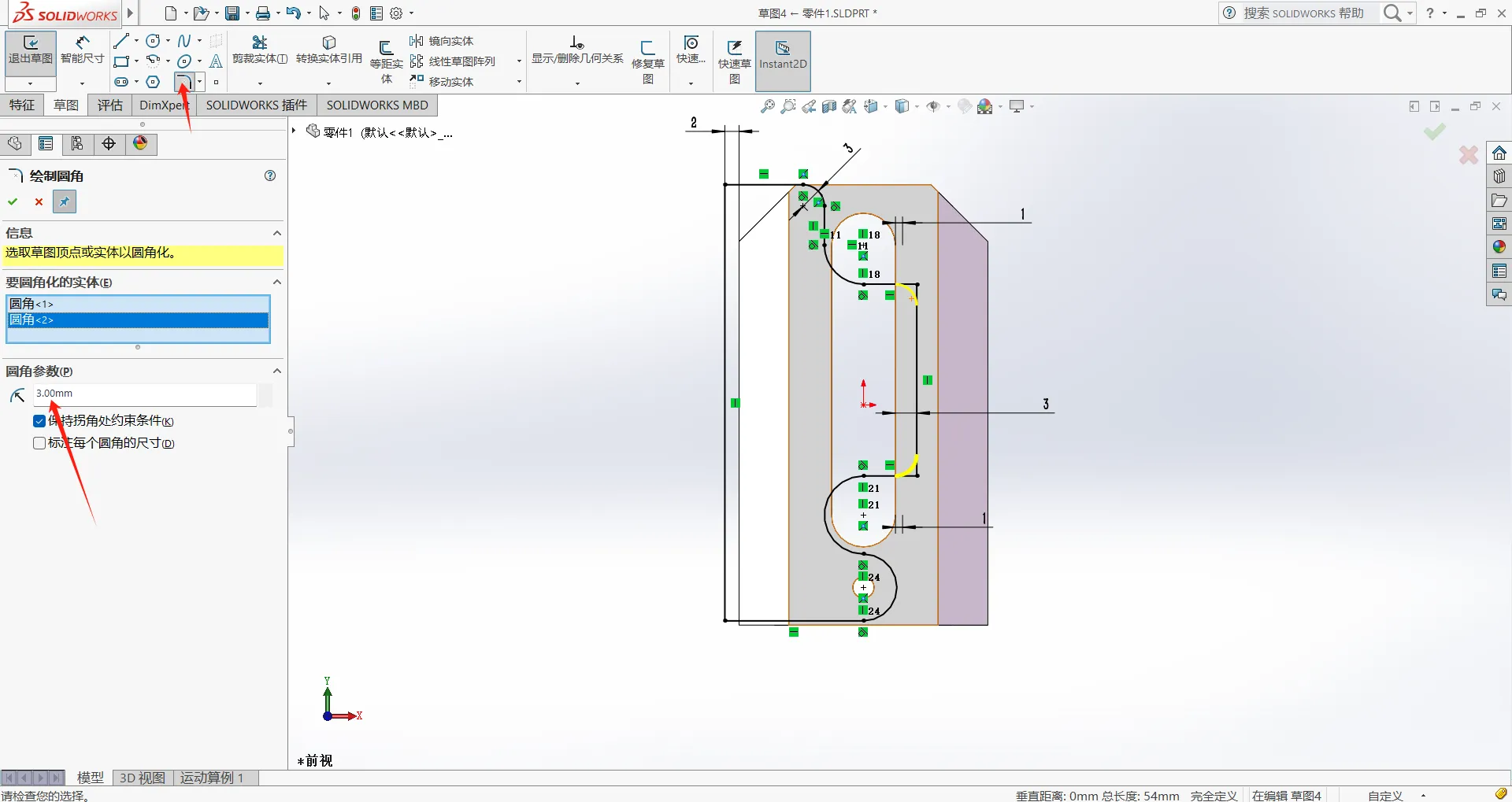Open the Appearances tab in the property panel
The width and height of the screenshot is (1512, 802).
click(x=140, y=143)
